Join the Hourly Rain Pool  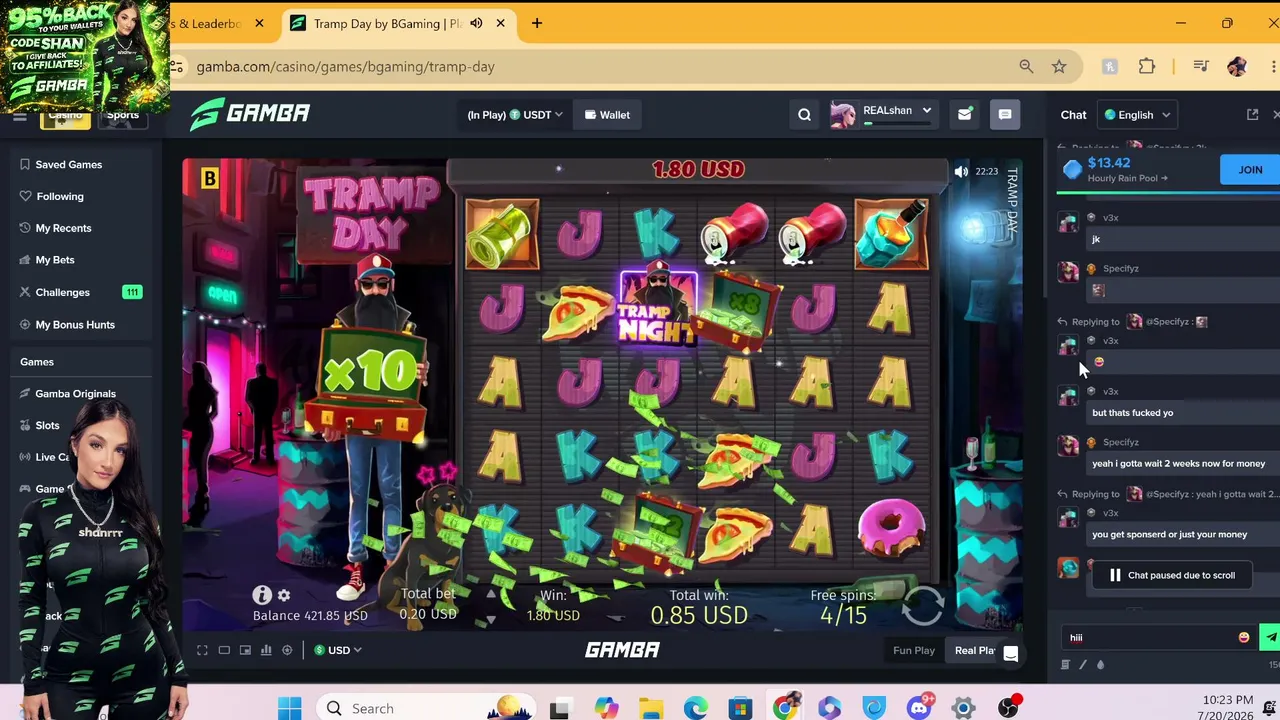[1250, 170]
